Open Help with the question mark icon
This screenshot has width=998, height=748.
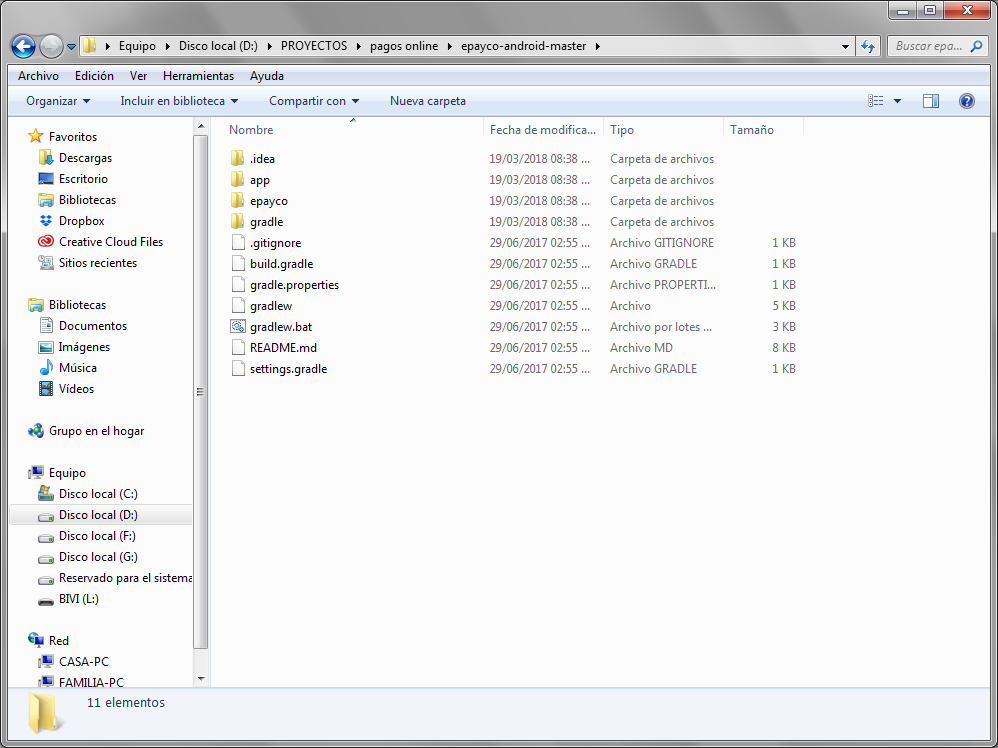pyautogui.click(x=966, y=101)
